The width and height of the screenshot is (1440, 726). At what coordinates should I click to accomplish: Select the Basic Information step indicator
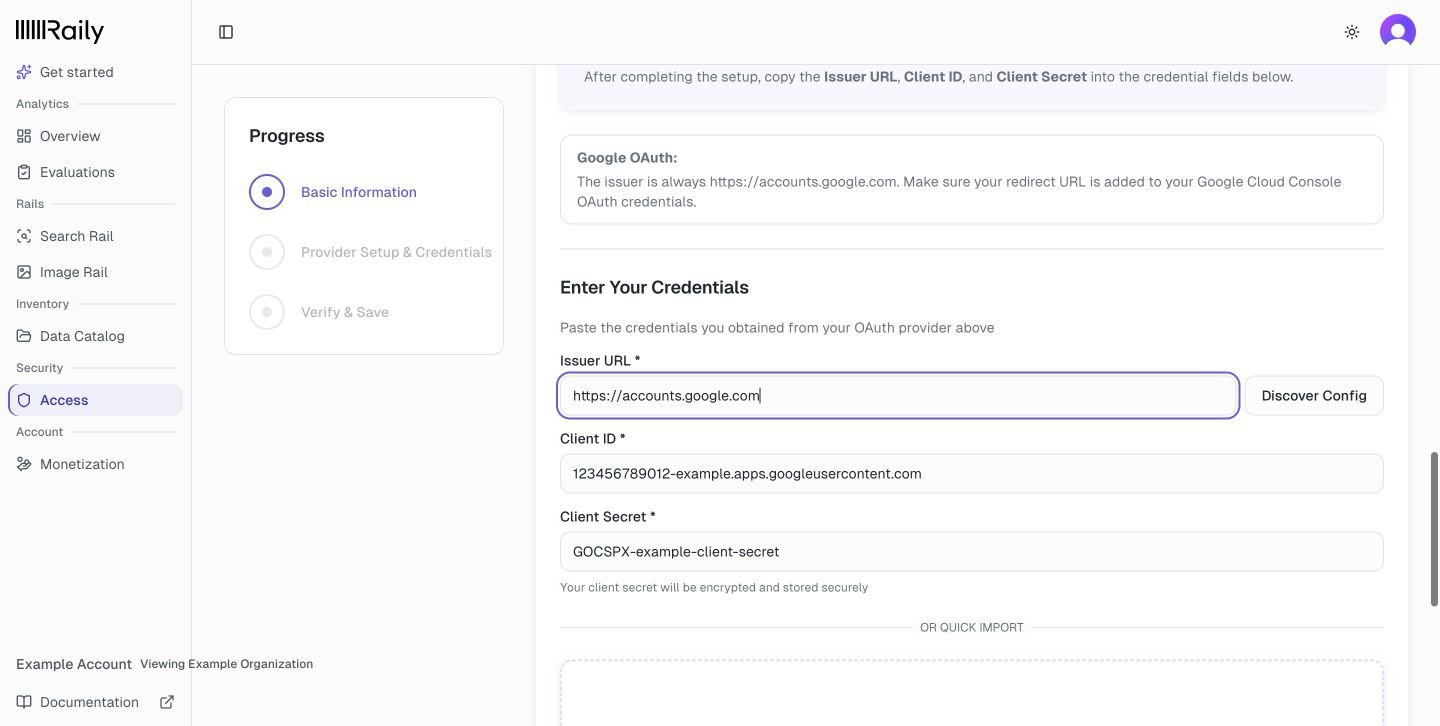coord(267,192)
